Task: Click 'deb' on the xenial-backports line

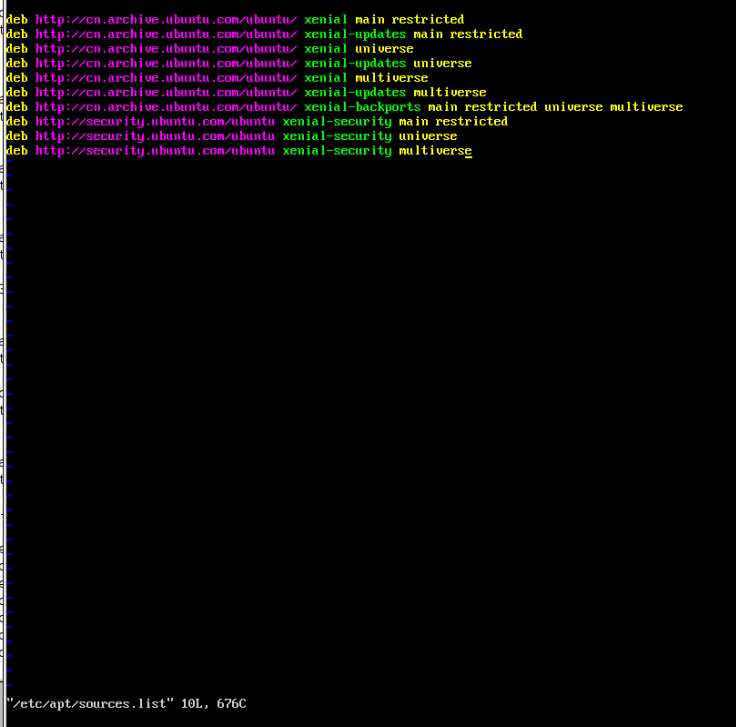Action: [x=17, y=107]
